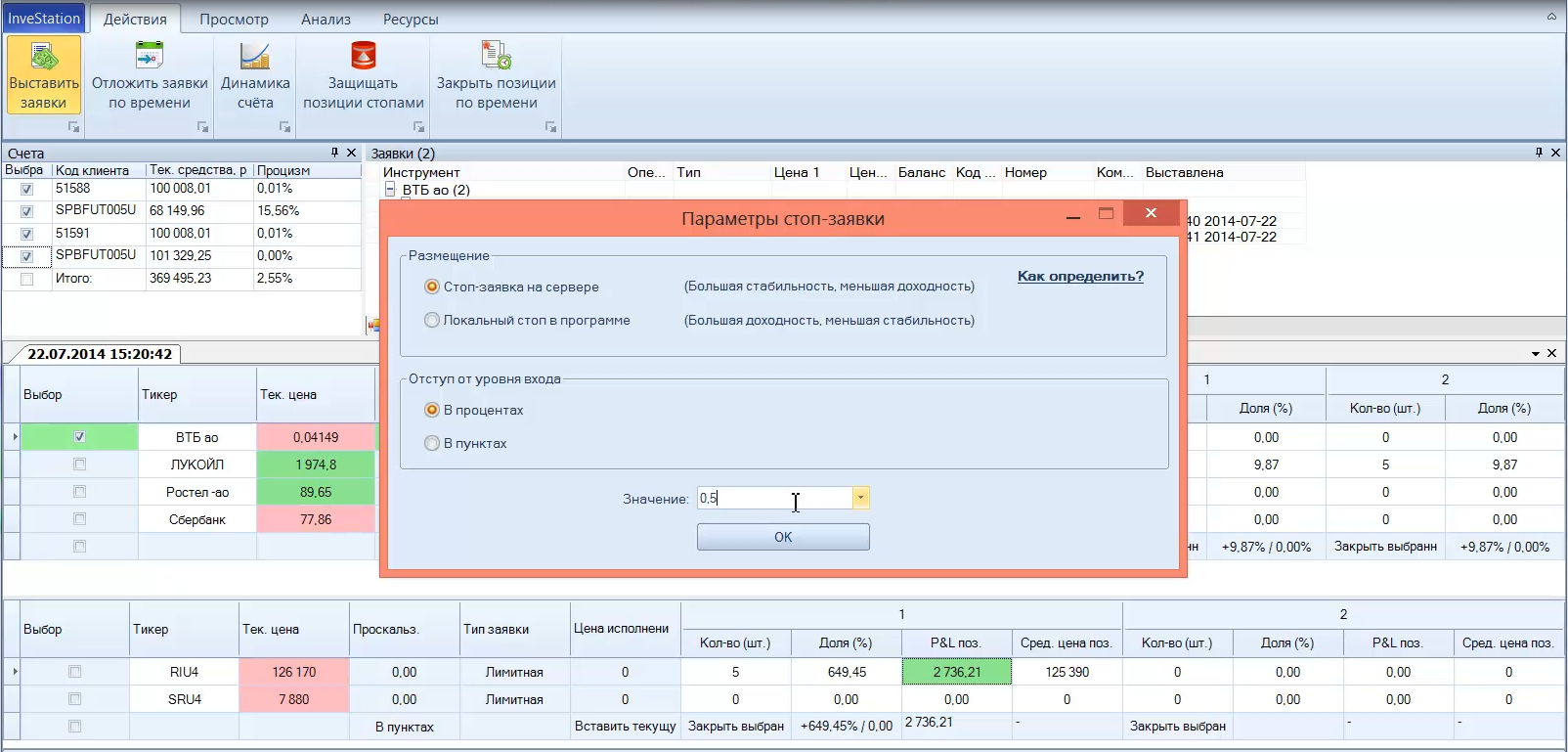The width and height of the screenshot is (1568, 752).
Task: Check the SRU4 futures checkbox
Action: tap(75, 699)
